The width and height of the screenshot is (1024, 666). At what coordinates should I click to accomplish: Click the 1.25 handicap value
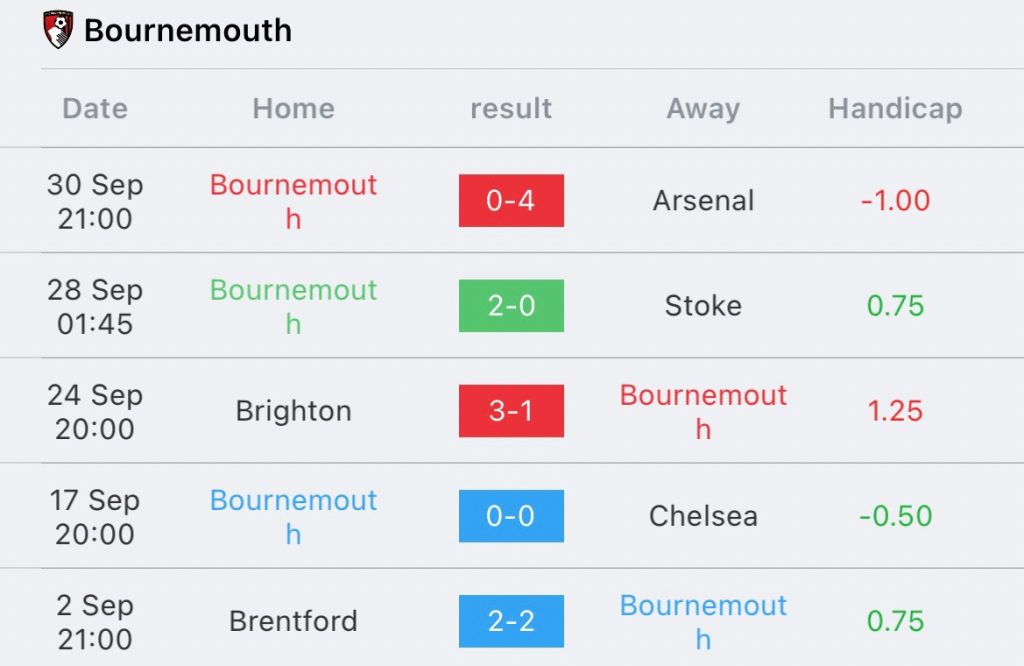pyautogui.click(x=895, y=411)
